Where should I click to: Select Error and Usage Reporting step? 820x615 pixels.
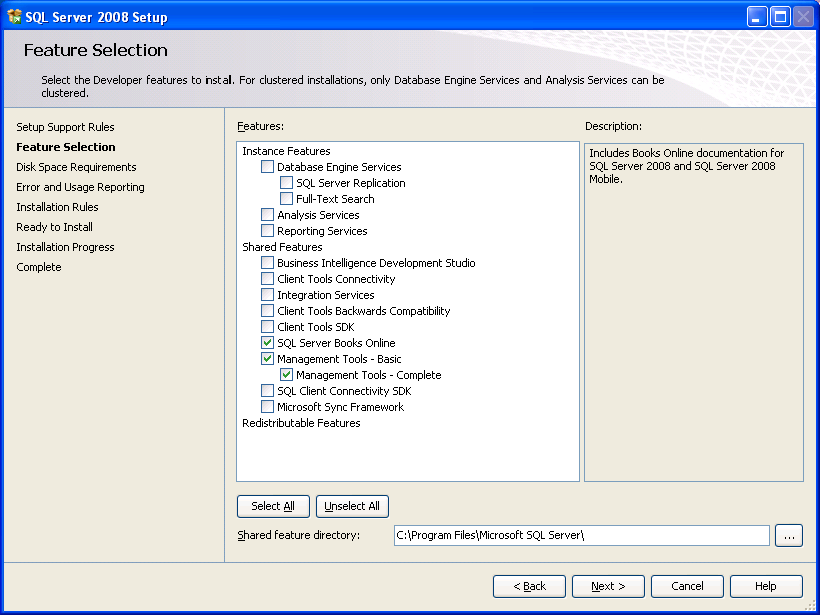[x=81, y=187]
